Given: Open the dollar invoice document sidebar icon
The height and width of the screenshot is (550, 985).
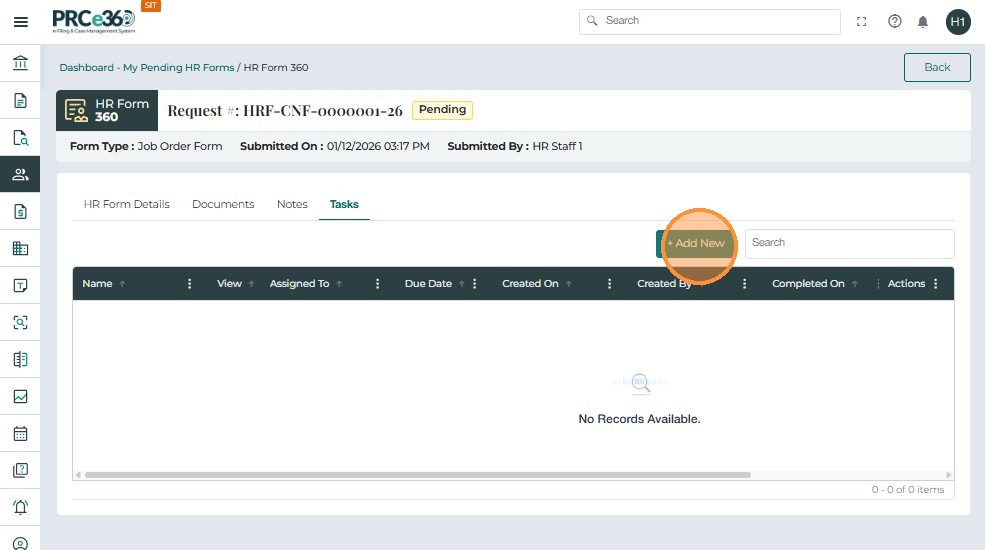Looking at the screenshot, I should pos(20,212).
